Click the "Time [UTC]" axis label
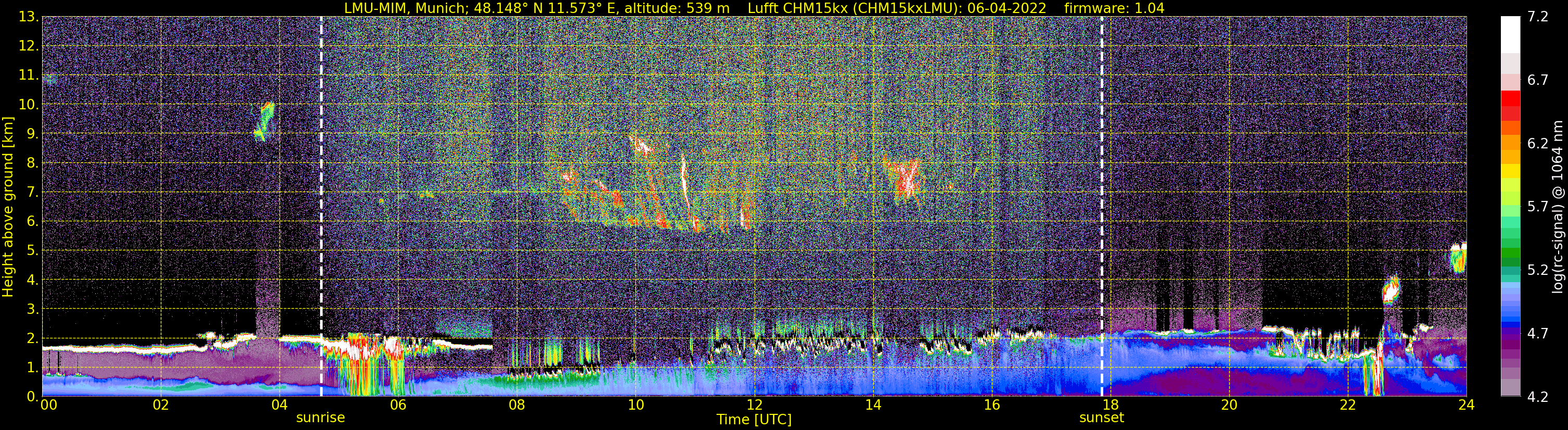This screenshot has width=1568, height=430. click(x=754, y=420)
